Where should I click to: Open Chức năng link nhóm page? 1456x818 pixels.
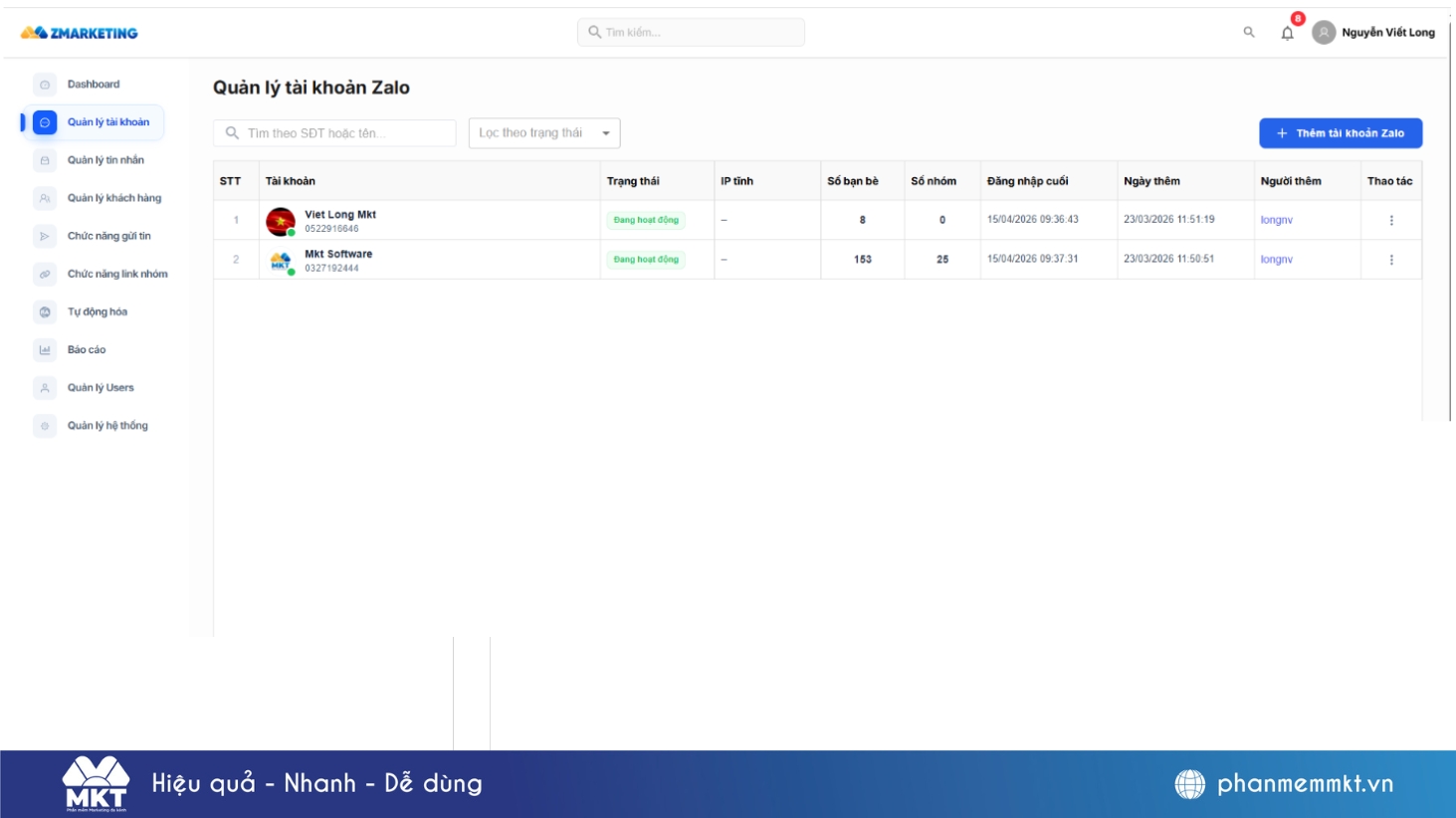tap(116, 274)
